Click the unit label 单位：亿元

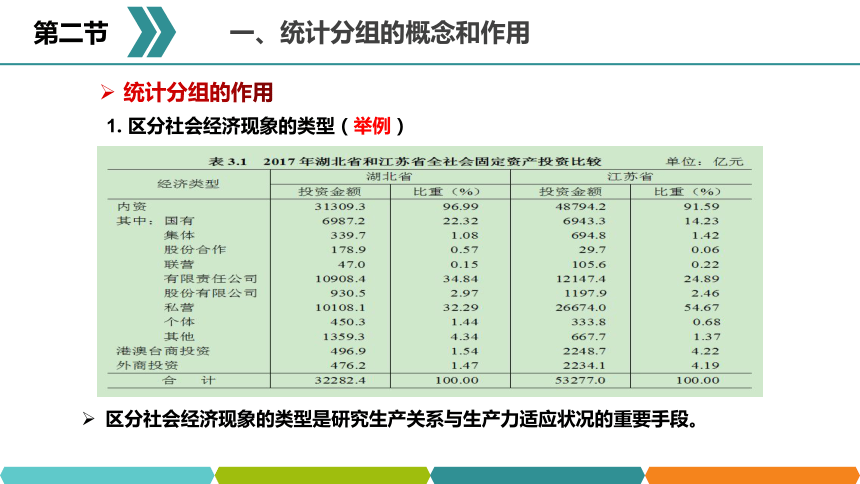tap(705, 161)
